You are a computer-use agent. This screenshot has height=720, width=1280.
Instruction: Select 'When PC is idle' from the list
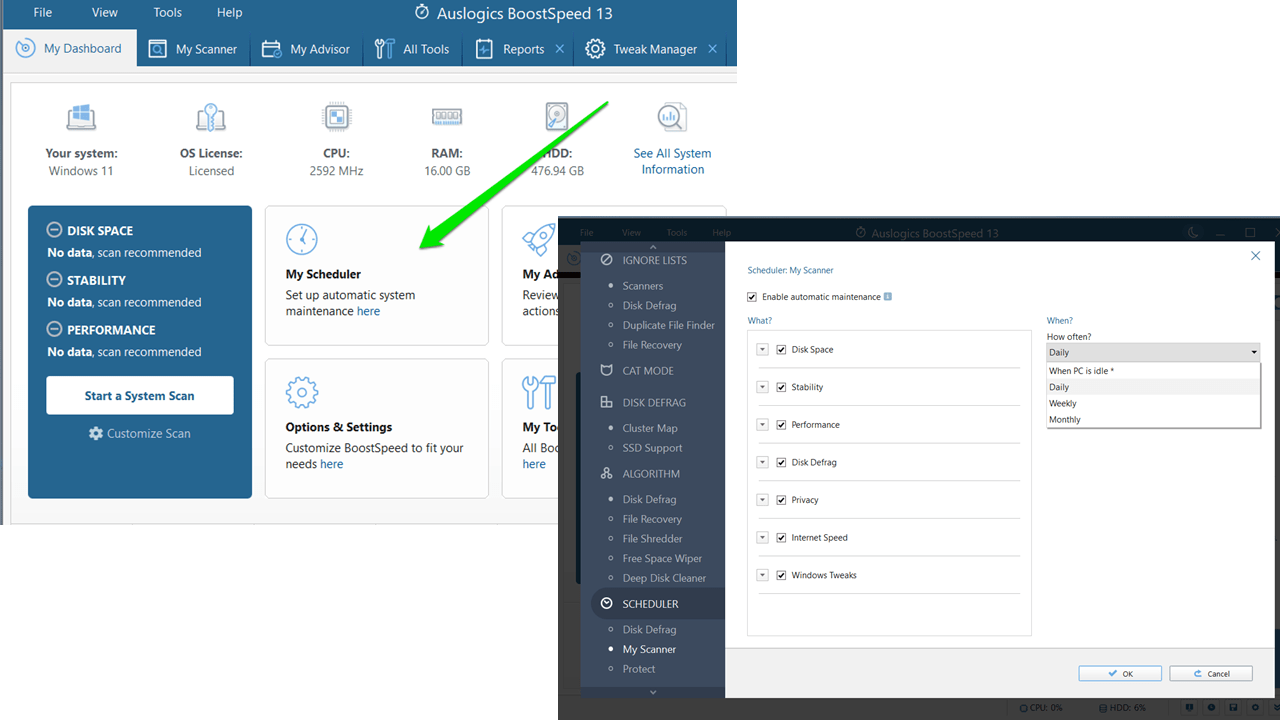click(x=1153, y=371)
